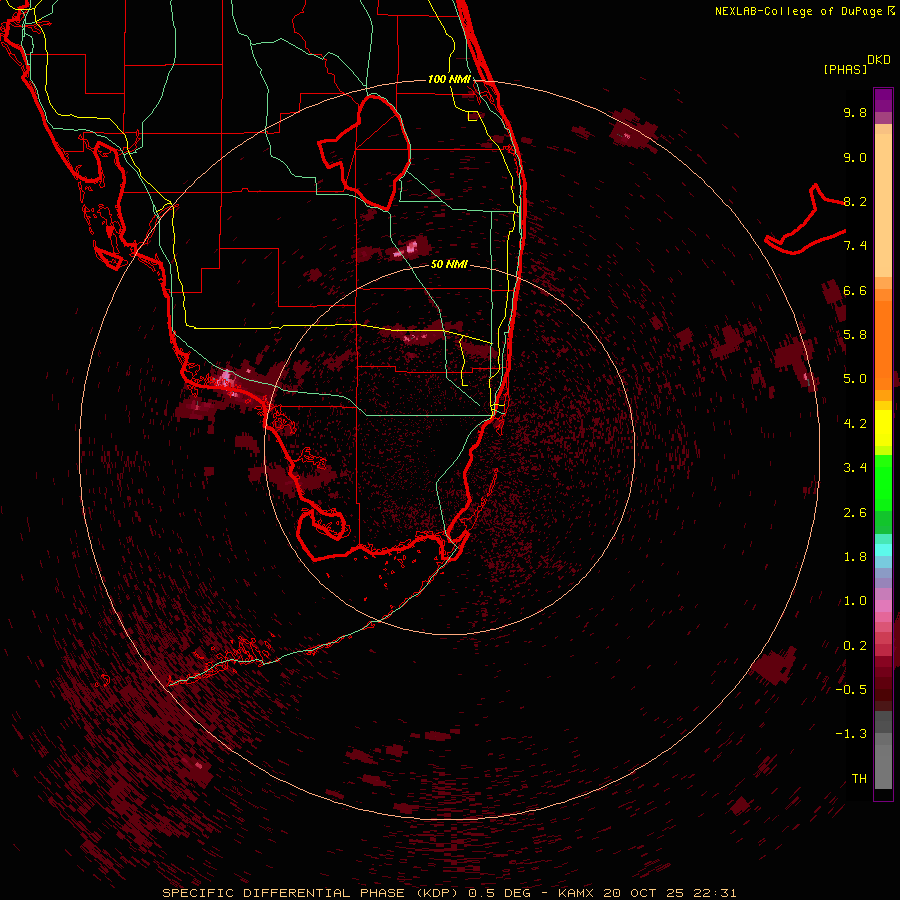The image size is (900, 900).
Task: Select the 0.2 scale label
Action: (x=855, y=646)
